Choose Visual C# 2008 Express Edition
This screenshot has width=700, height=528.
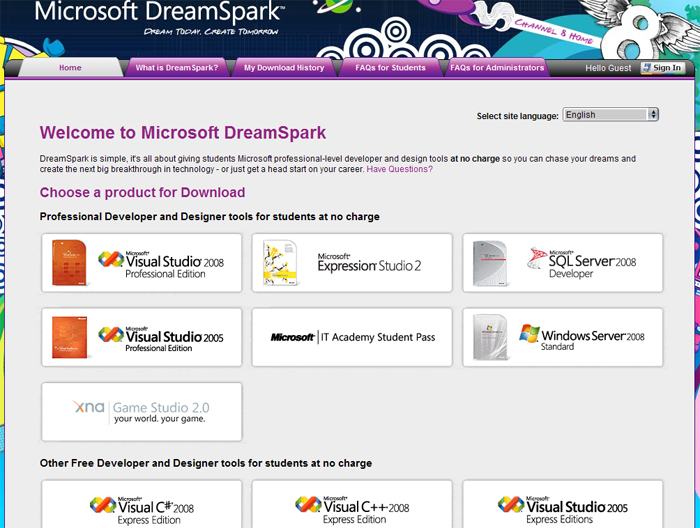pos(142,504)
